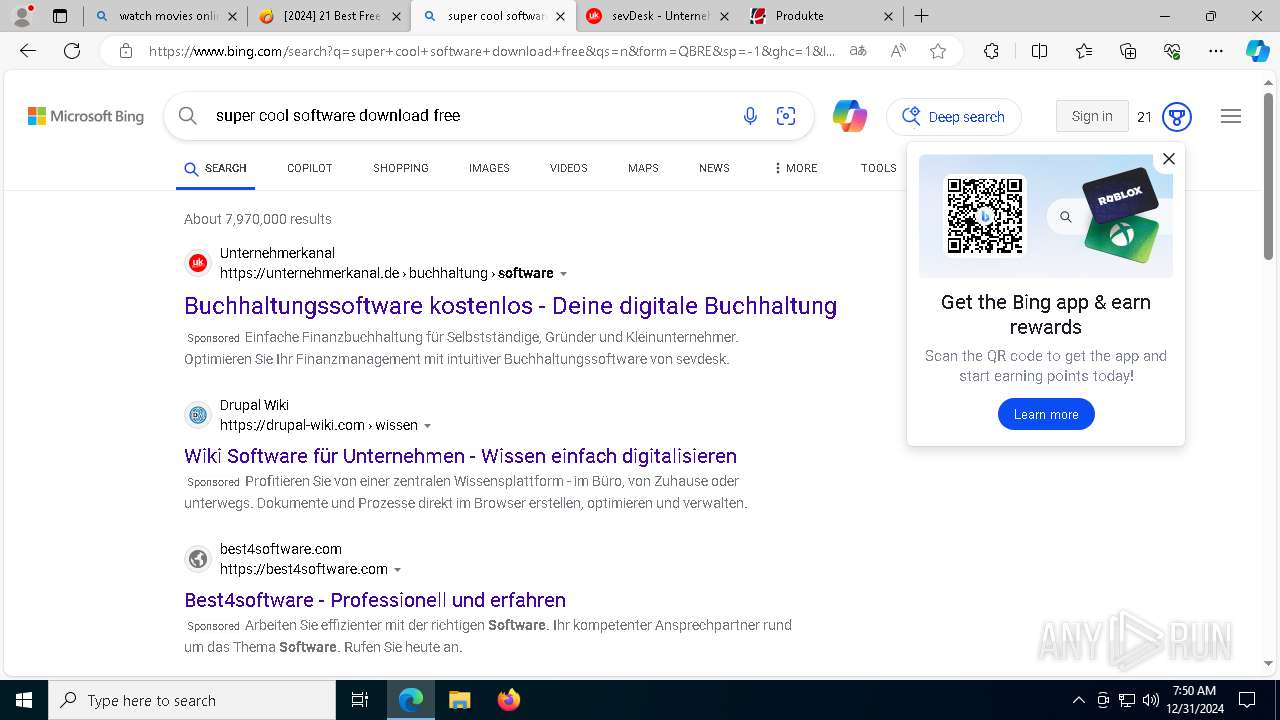1280x720 pixels.
Task: Open the volume speaker icon in system tray
Action: click(x=1151, y=700)
